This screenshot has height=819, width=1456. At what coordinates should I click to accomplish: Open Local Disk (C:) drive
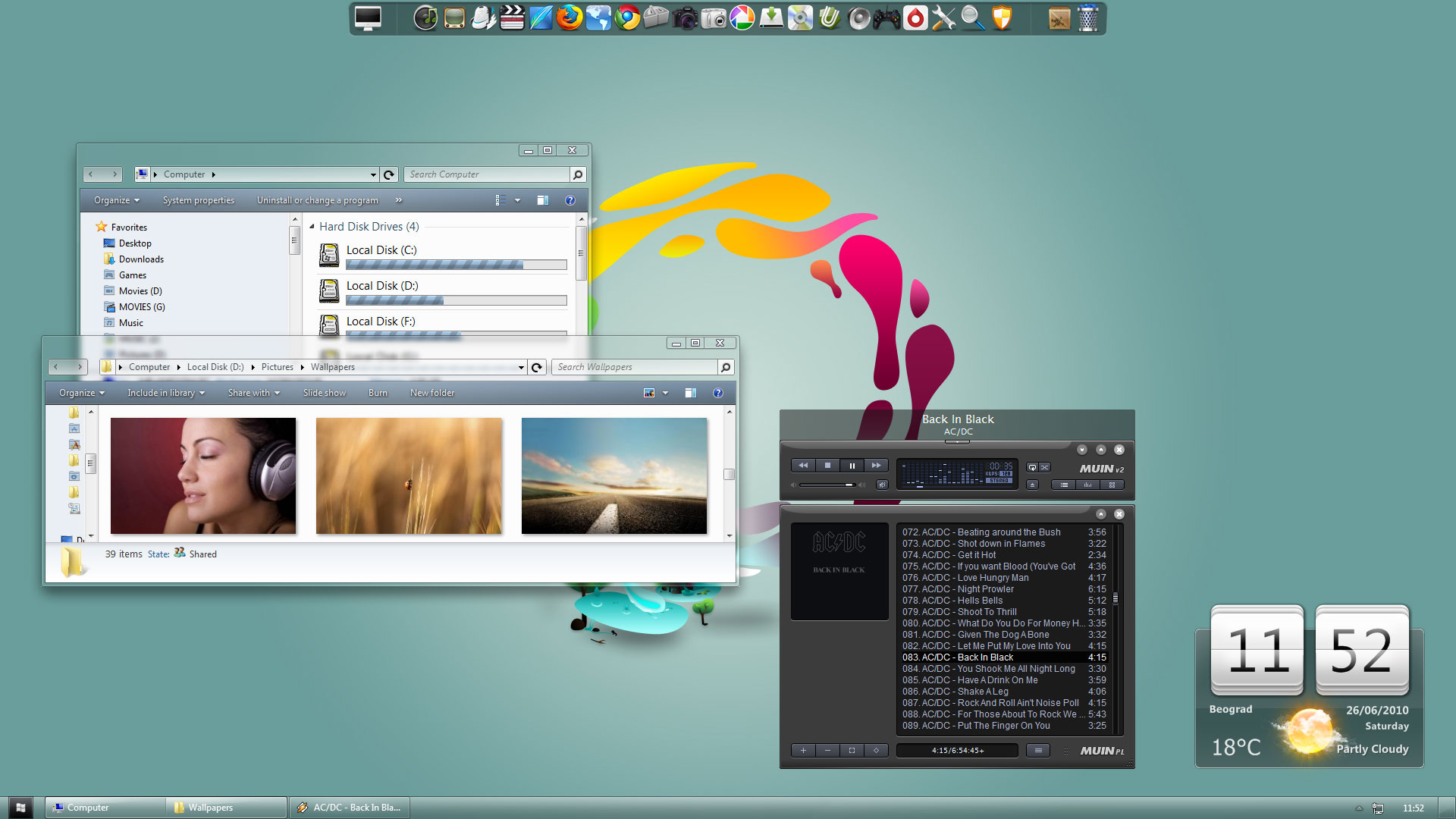pyautogui.click(x=444, y=258)
